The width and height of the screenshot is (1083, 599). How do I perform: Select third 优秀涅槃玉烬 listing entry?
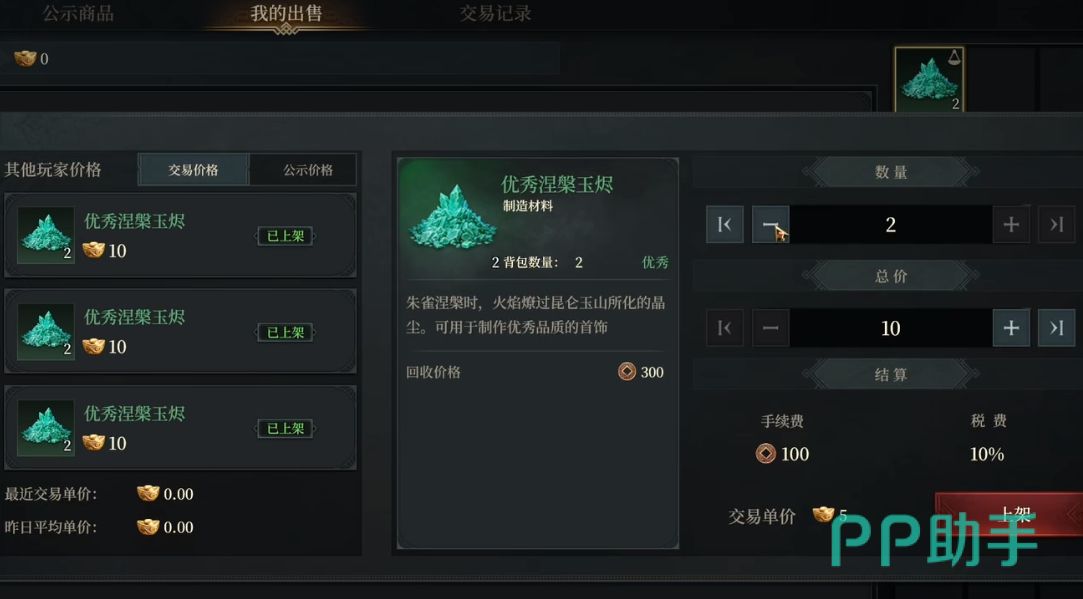(180, 428)
